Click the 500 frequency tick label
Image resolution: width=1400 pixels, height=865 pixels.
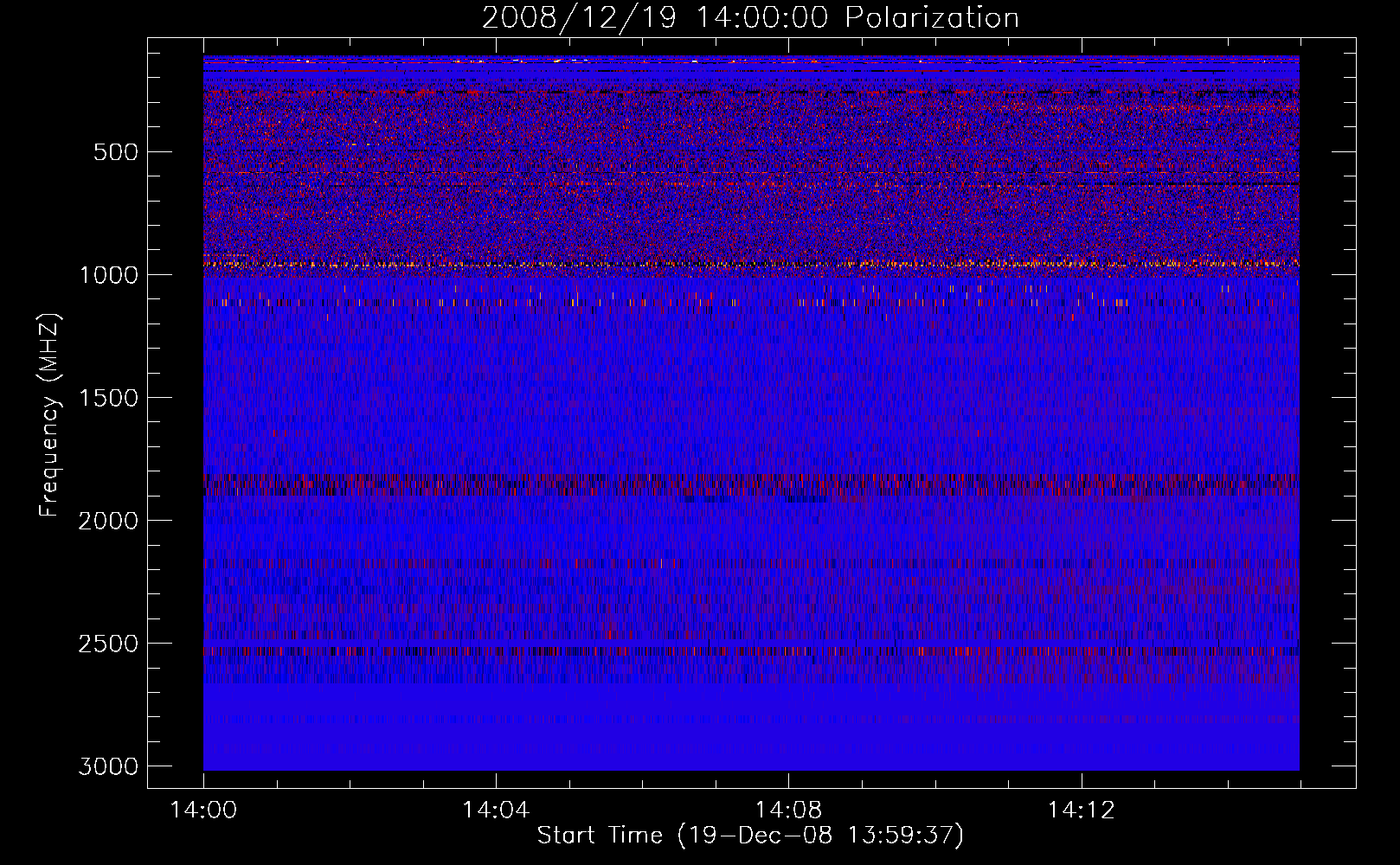[115, 152]
